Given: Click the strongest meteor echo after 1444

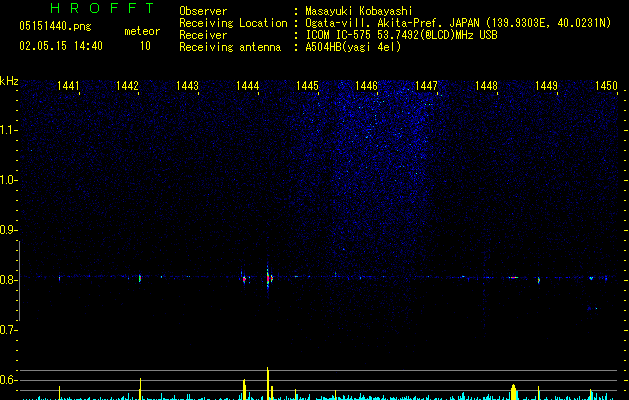Looking at the screenshot, I should pyautogui.click(x=268, y=278).
